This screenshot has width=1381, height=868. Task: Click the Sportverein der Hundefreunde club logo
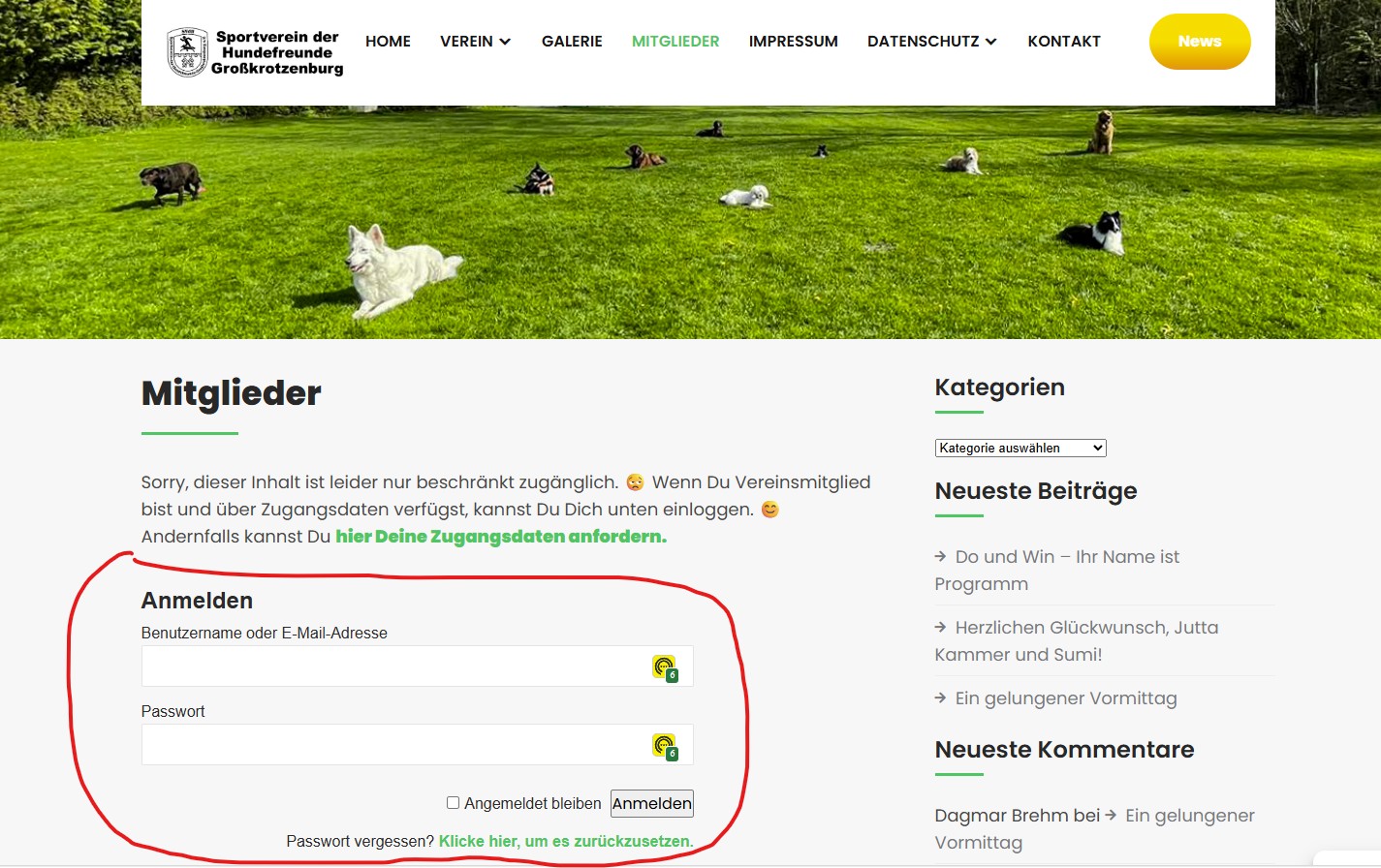pyautogui.click(x=187, y=52)
